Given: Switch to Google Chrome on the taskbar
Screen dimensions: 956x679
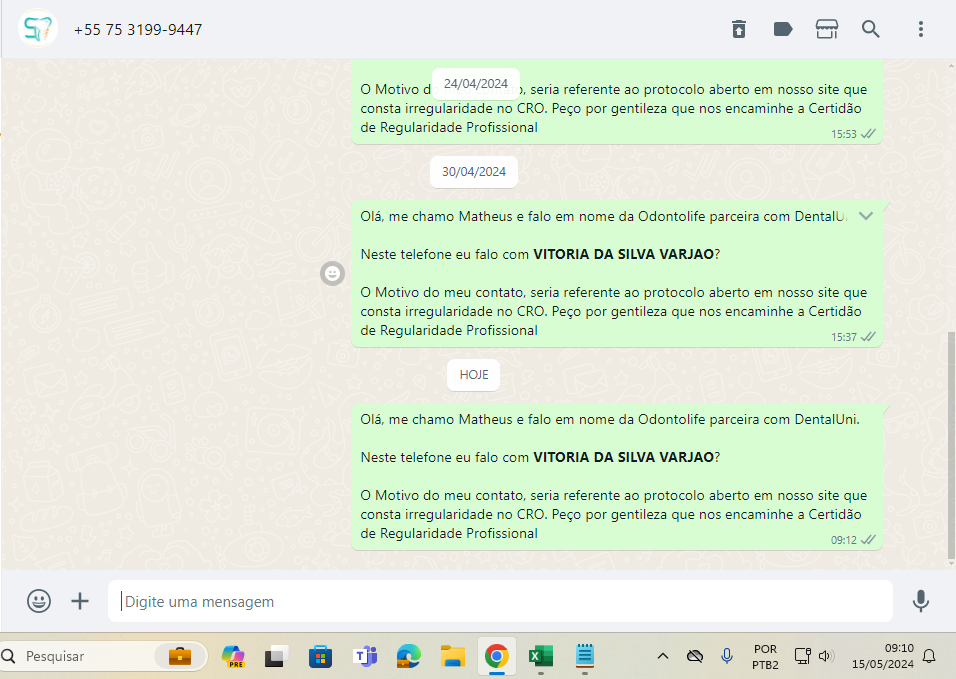Looking at the screenshot, I should [x=497, y=656].
